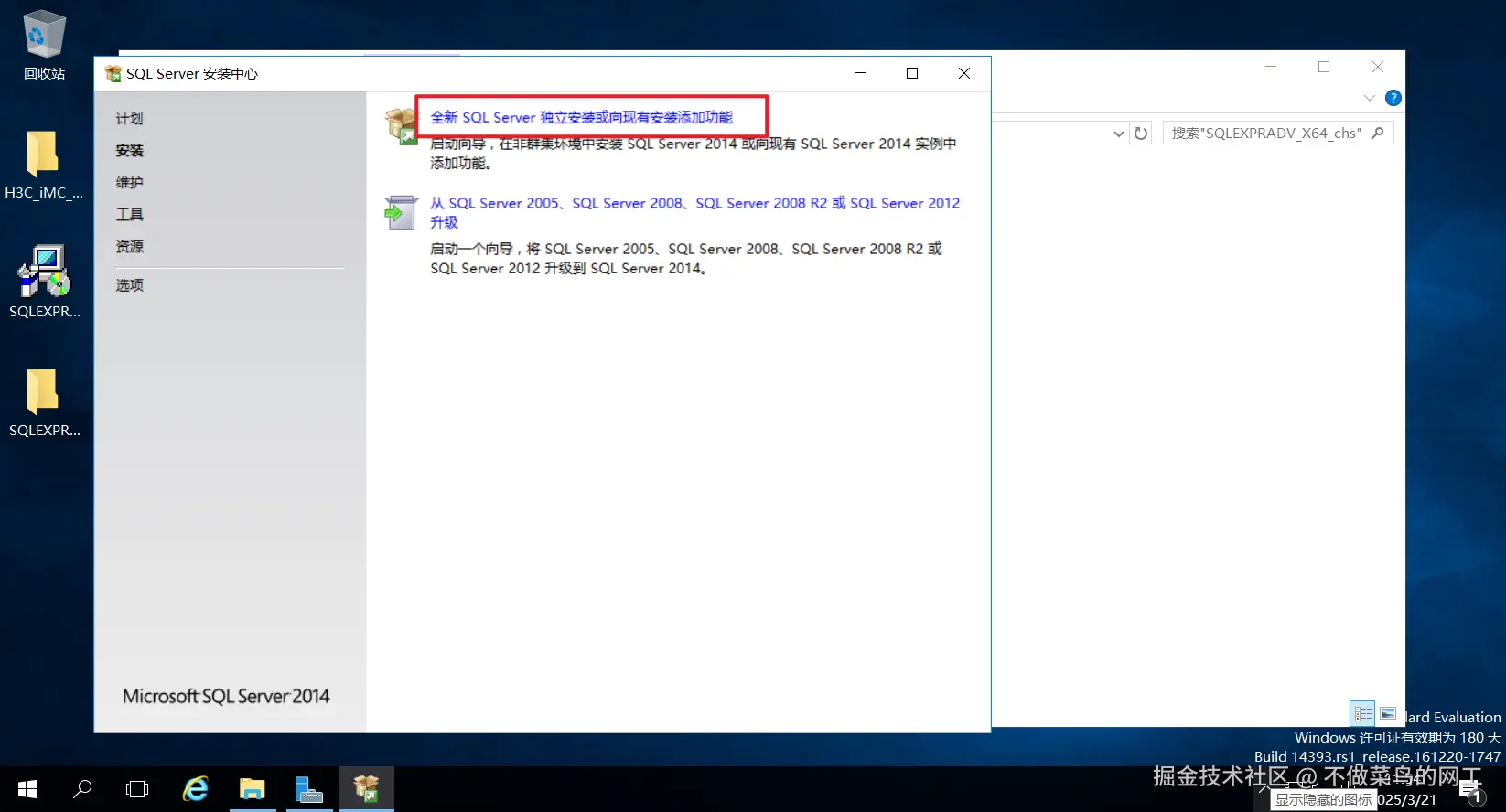Open File Explorer from the taskbar

point(253,789)
